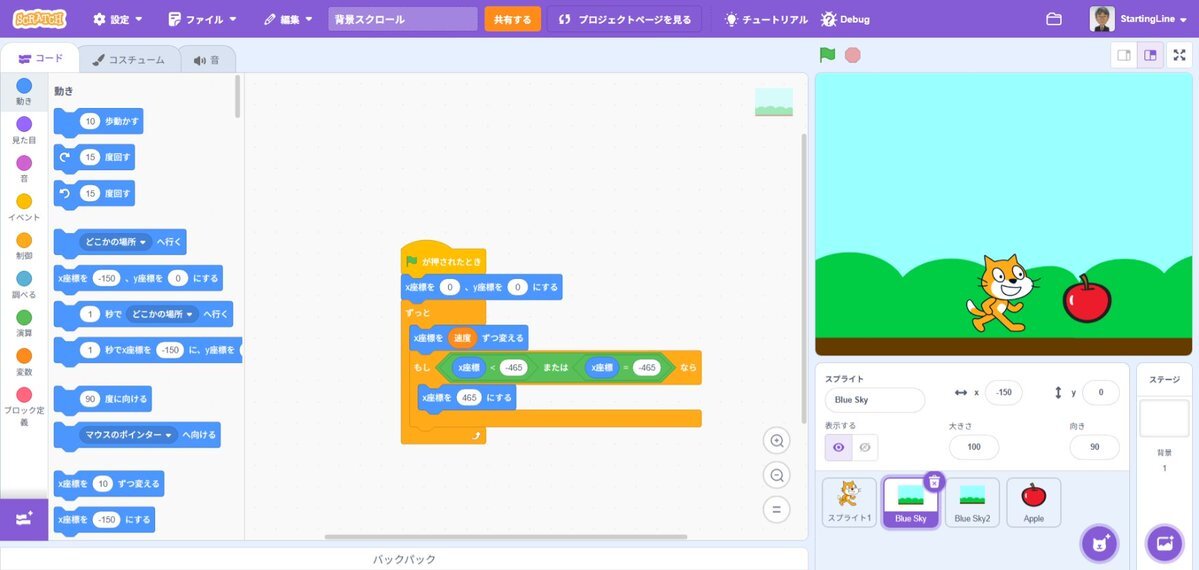Select the 制御 control category
This screenshot has height=570, width=1199.
coord(24,246)
